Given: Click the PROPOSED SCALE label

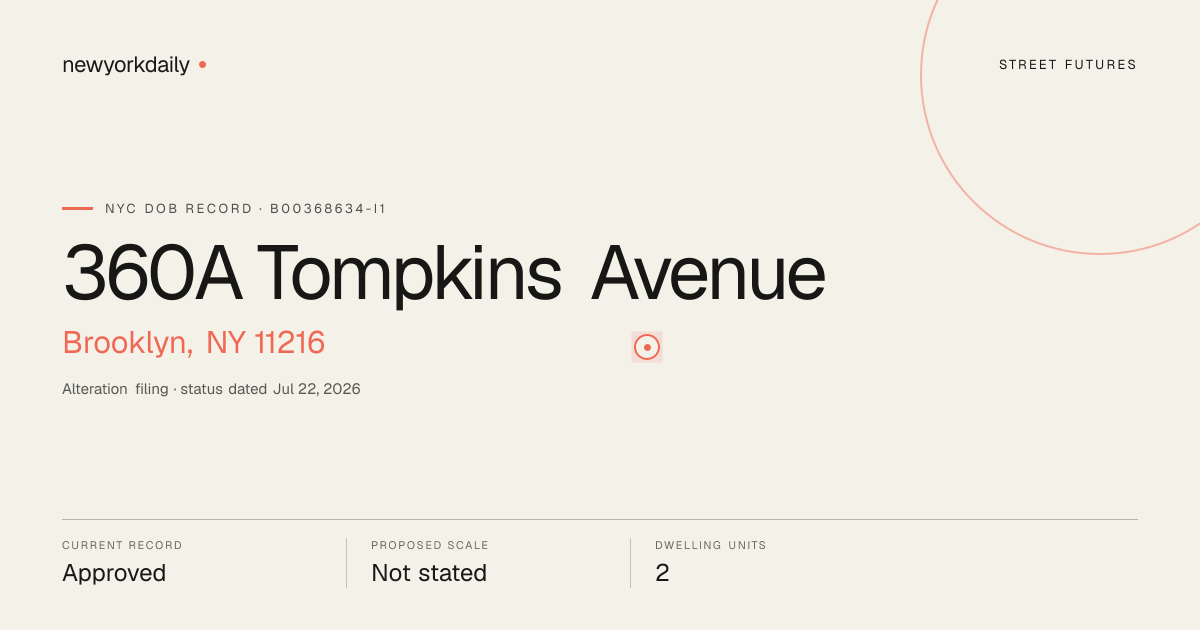Looking at the screenshot, I should pos(430,546).
